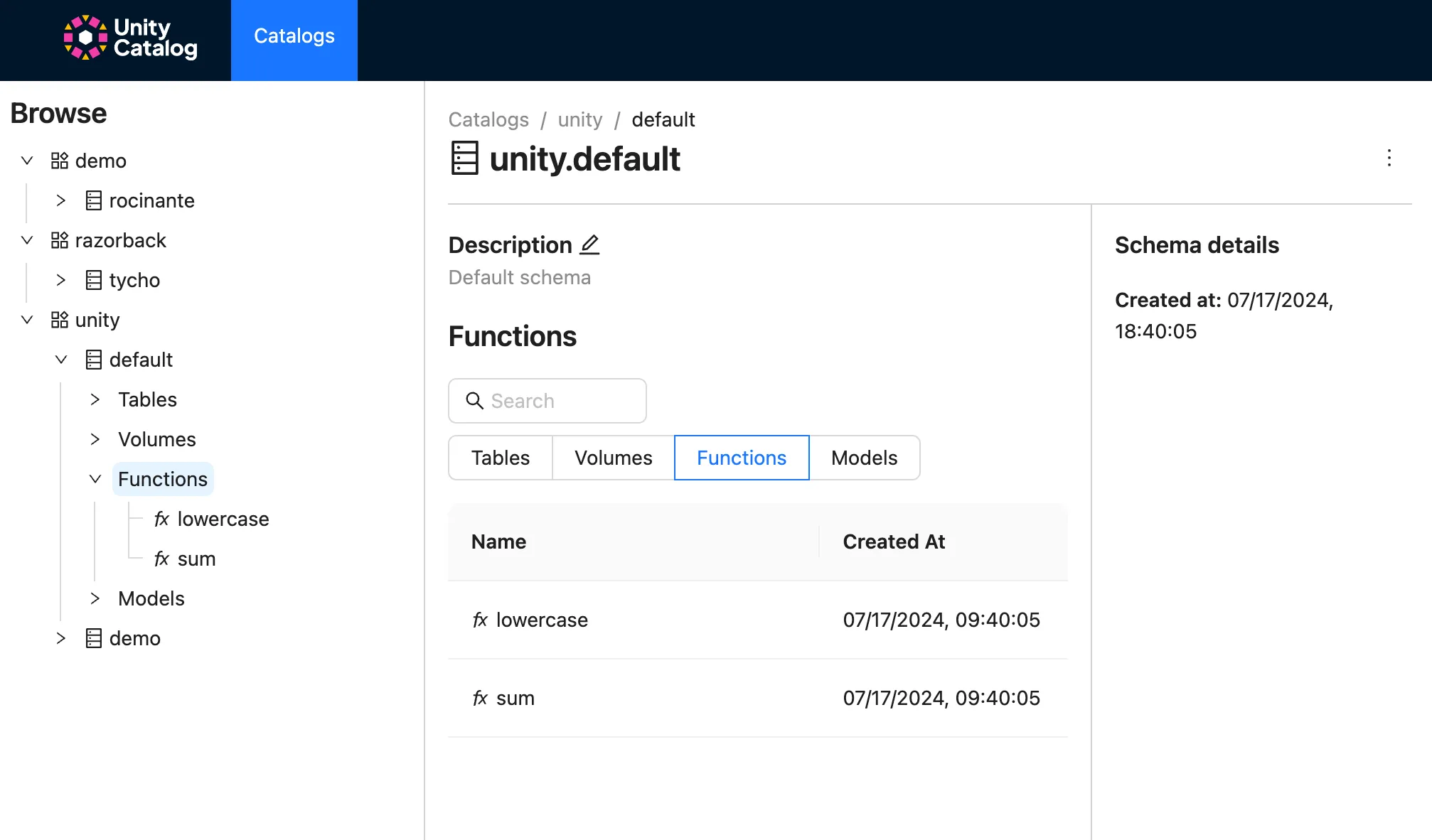The height and width of the screenshot is (840, 1432).
Task: Select the sum function in the sidebar
Action: [x=196, y=559]
